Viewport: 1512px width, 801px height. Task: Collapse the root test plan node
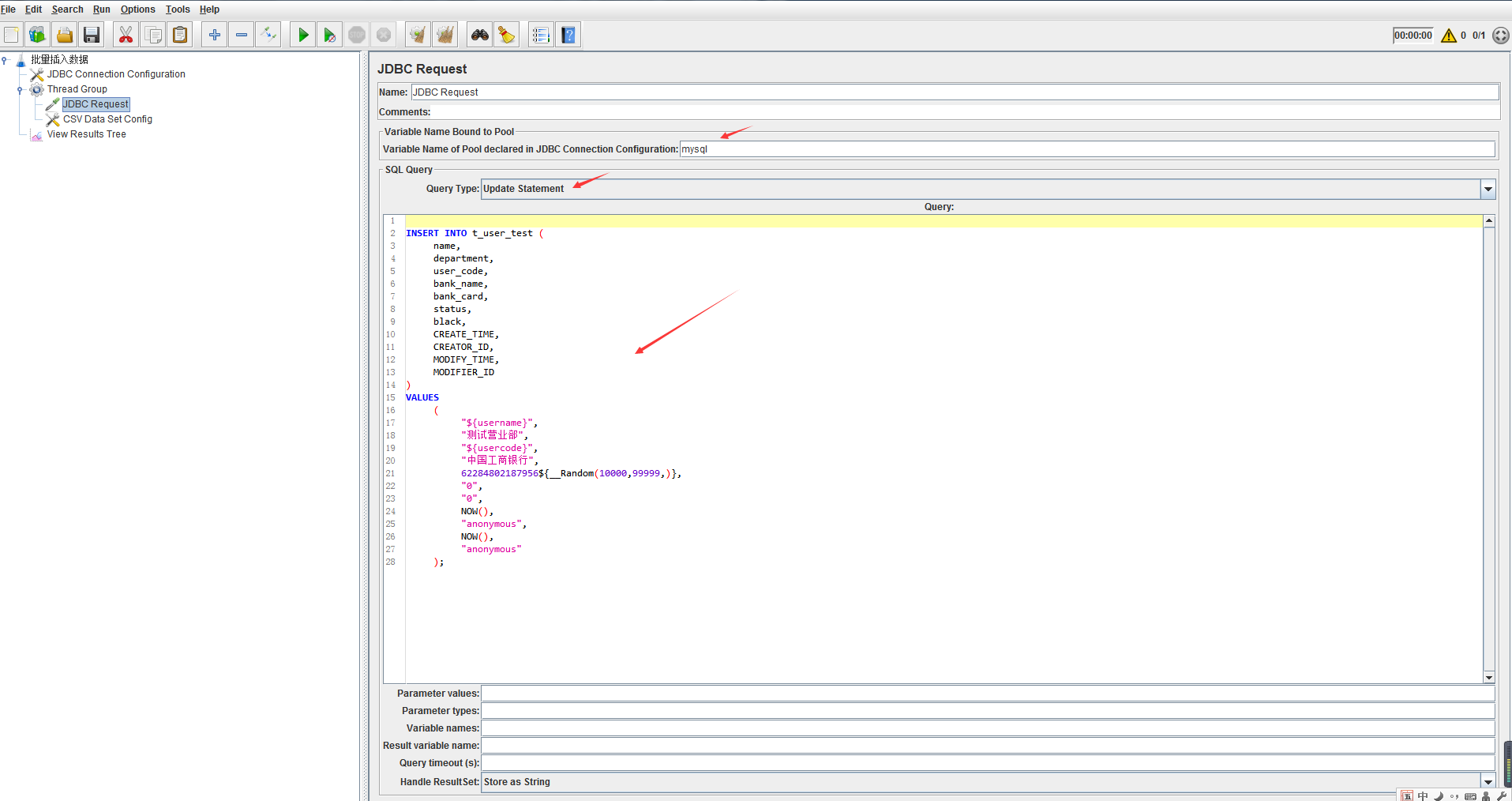point(5,60)
